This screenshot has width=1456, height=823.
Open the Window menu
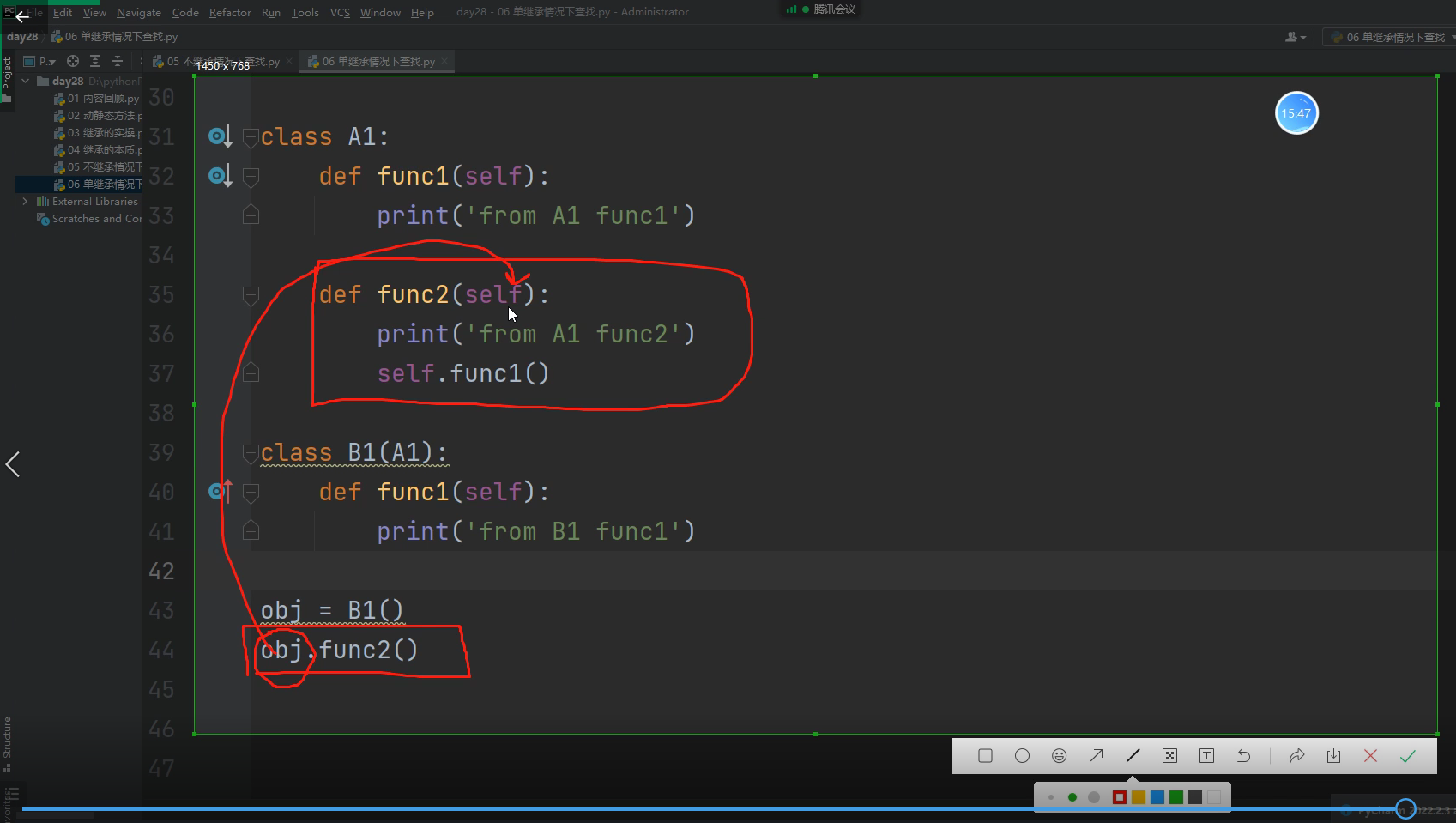[x=380, y=12]
